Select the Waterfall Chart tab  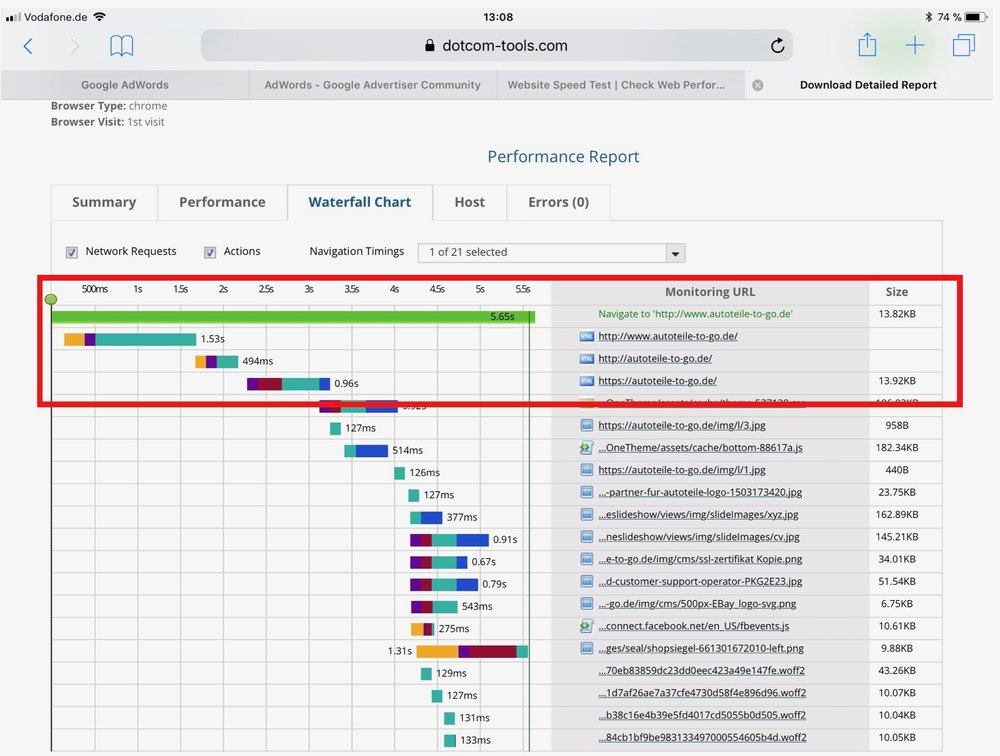(360, 202)
